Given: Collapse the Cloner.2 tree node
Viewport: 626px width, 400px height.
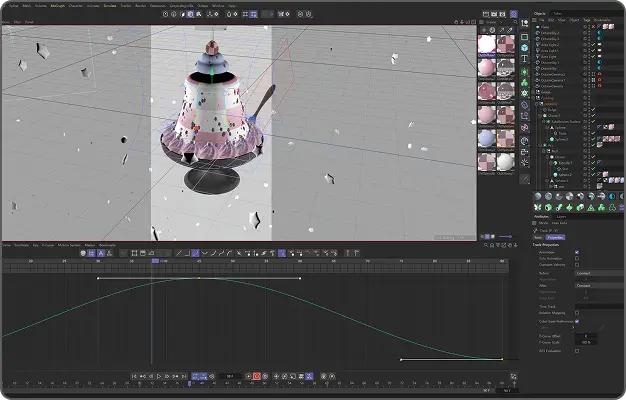Looking at the screenshot, I should point(541,116).
